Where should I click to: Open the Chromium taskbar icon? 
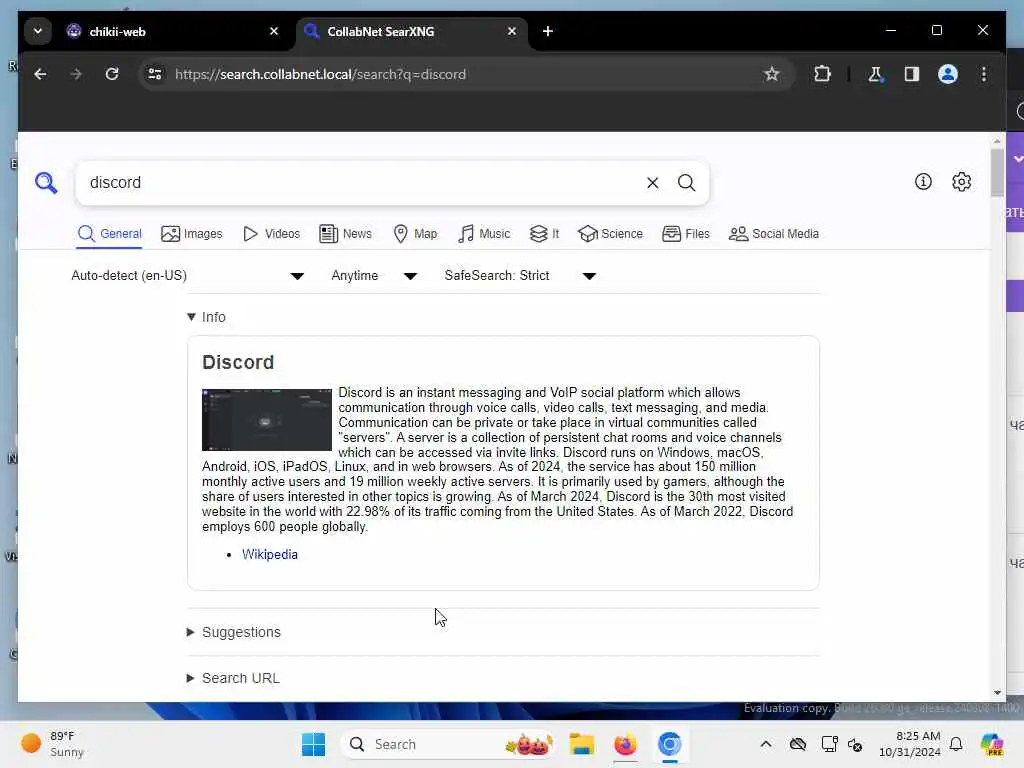pos(669,744)
